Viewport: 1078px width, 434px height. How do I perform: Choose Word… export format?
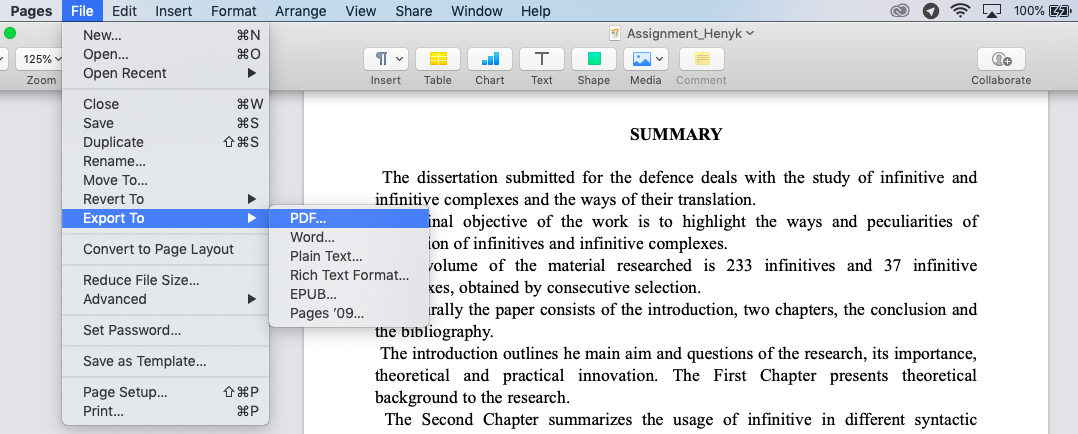click(349, 237)
